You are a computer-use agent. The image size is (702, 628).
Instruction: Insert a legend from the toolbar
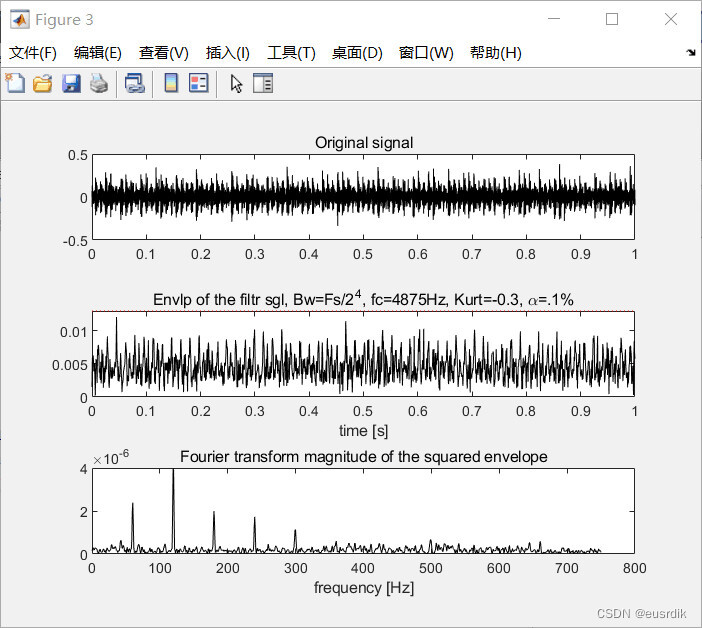coord(199,83)
